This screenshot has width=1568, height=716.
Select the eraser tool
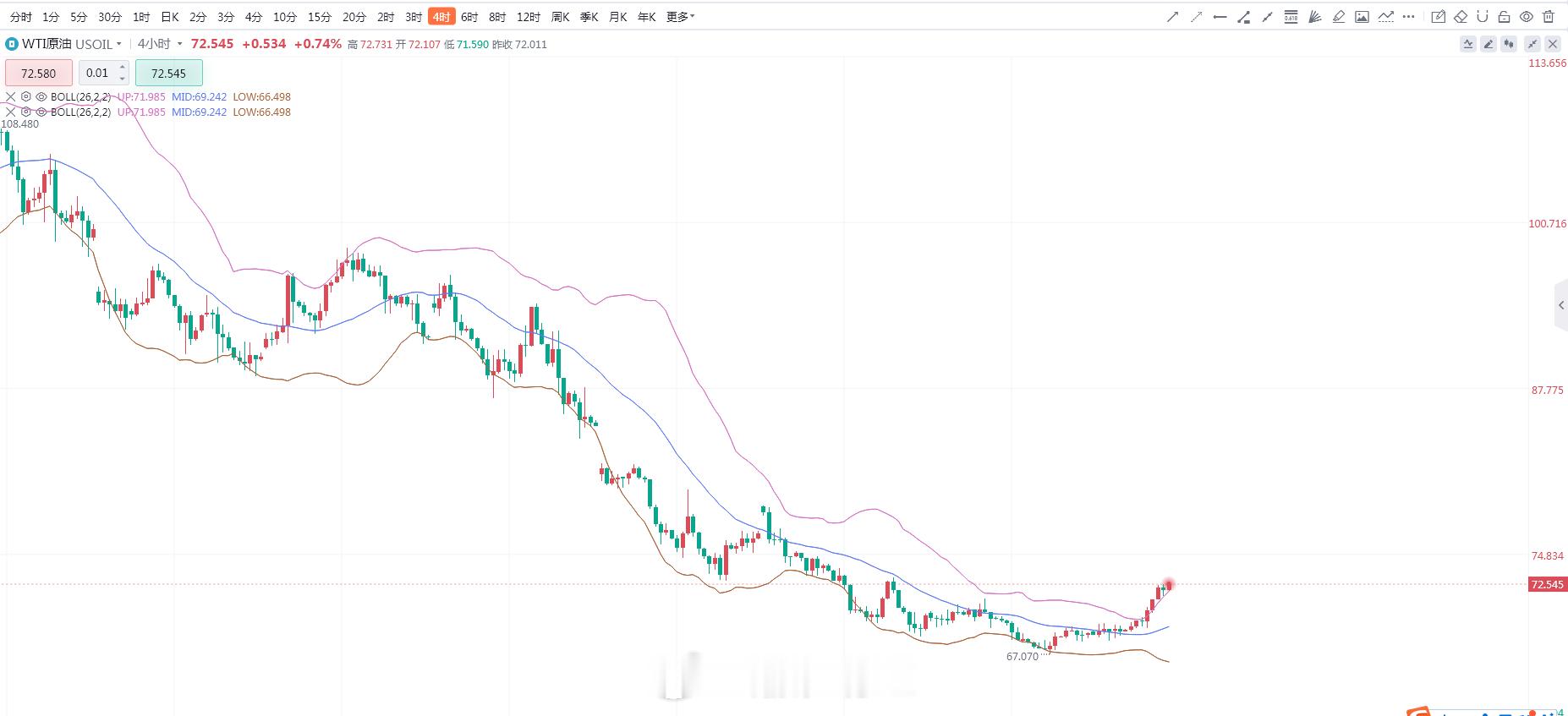1461,17
